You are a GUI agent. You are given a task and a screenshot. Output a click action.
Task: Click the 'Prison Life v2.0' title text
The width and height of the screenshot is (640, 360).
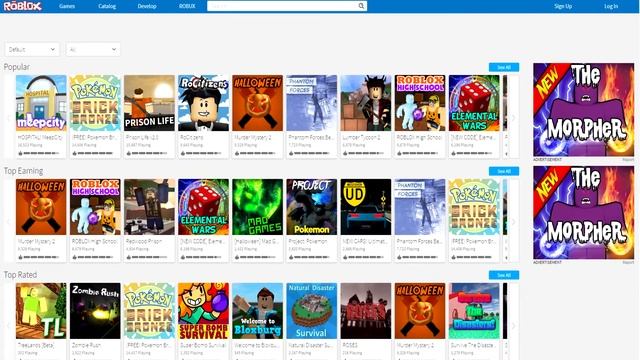coord(142,138)
